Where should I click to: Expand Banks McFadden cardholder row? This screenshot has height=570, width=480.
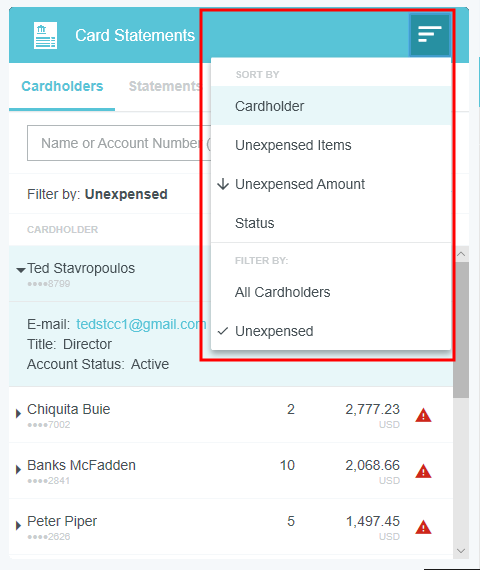(x=18, y=469)
